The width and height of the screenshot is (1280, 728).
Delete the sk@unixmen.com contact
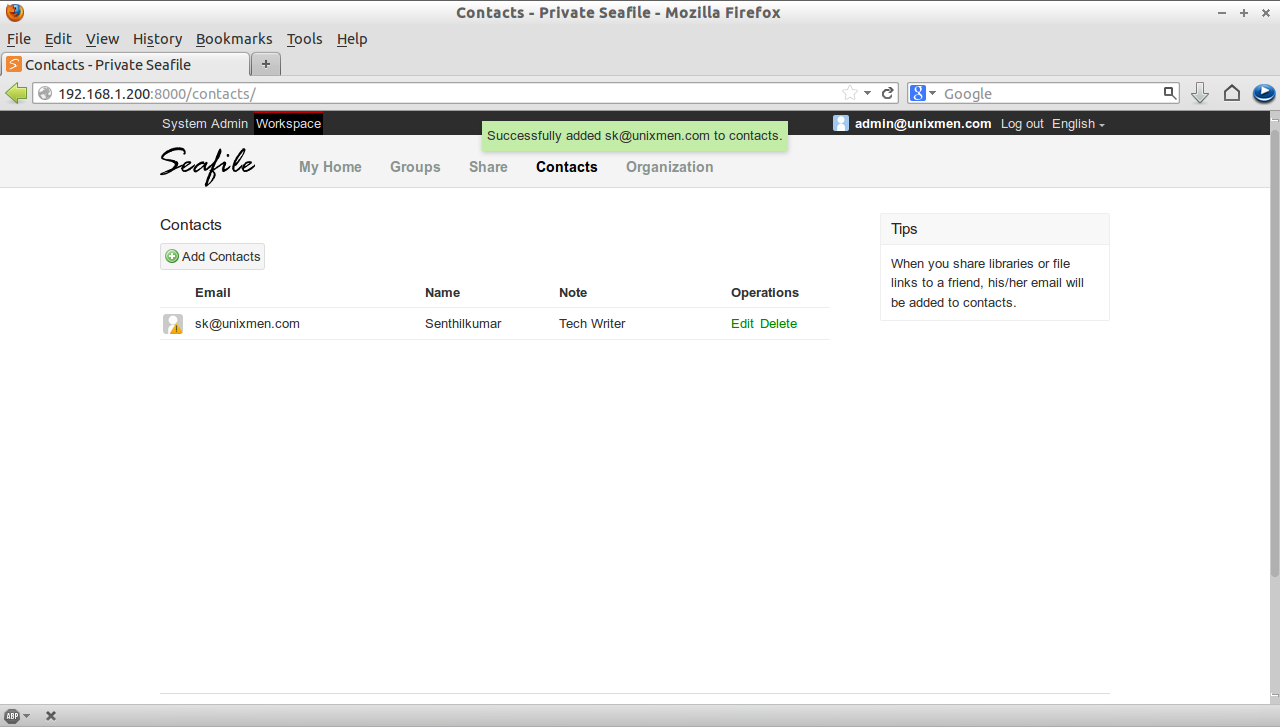[778, 324]
